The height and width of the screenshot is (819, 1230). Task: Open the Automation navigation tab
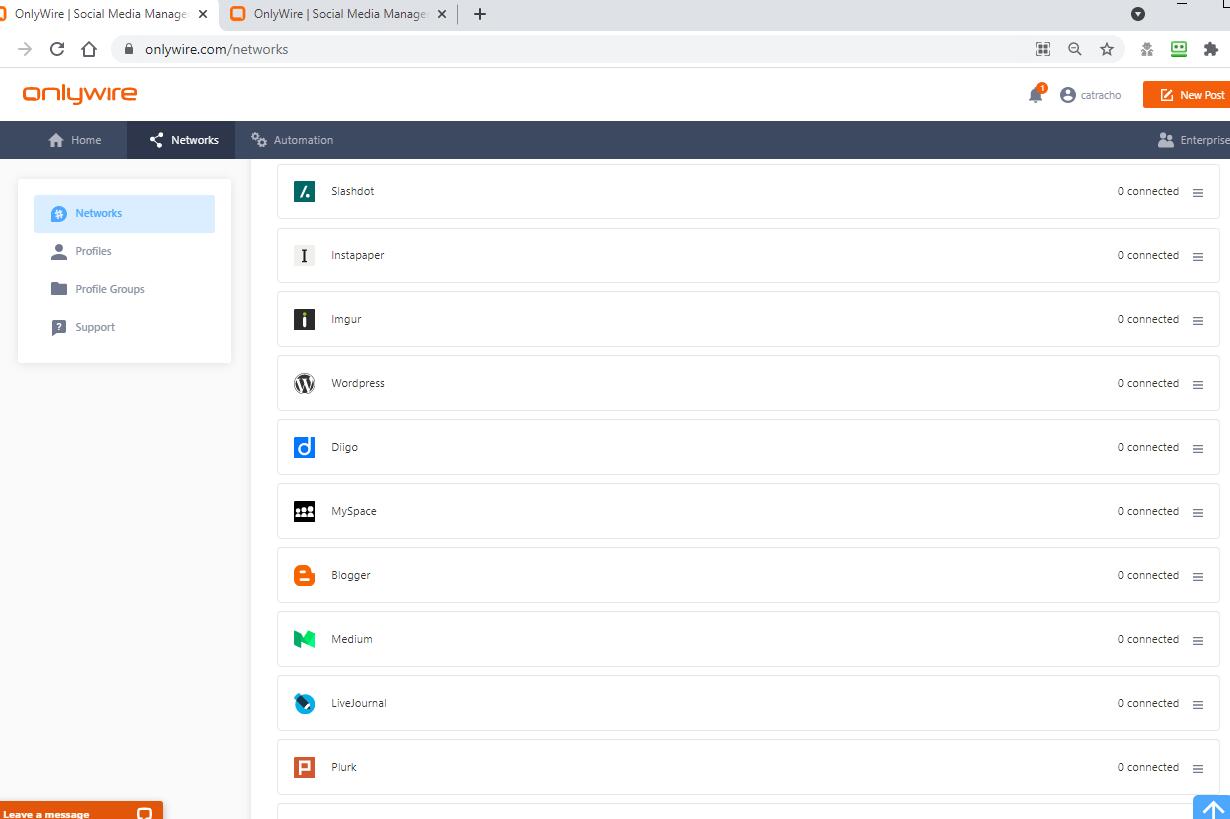tap(292, 140)
